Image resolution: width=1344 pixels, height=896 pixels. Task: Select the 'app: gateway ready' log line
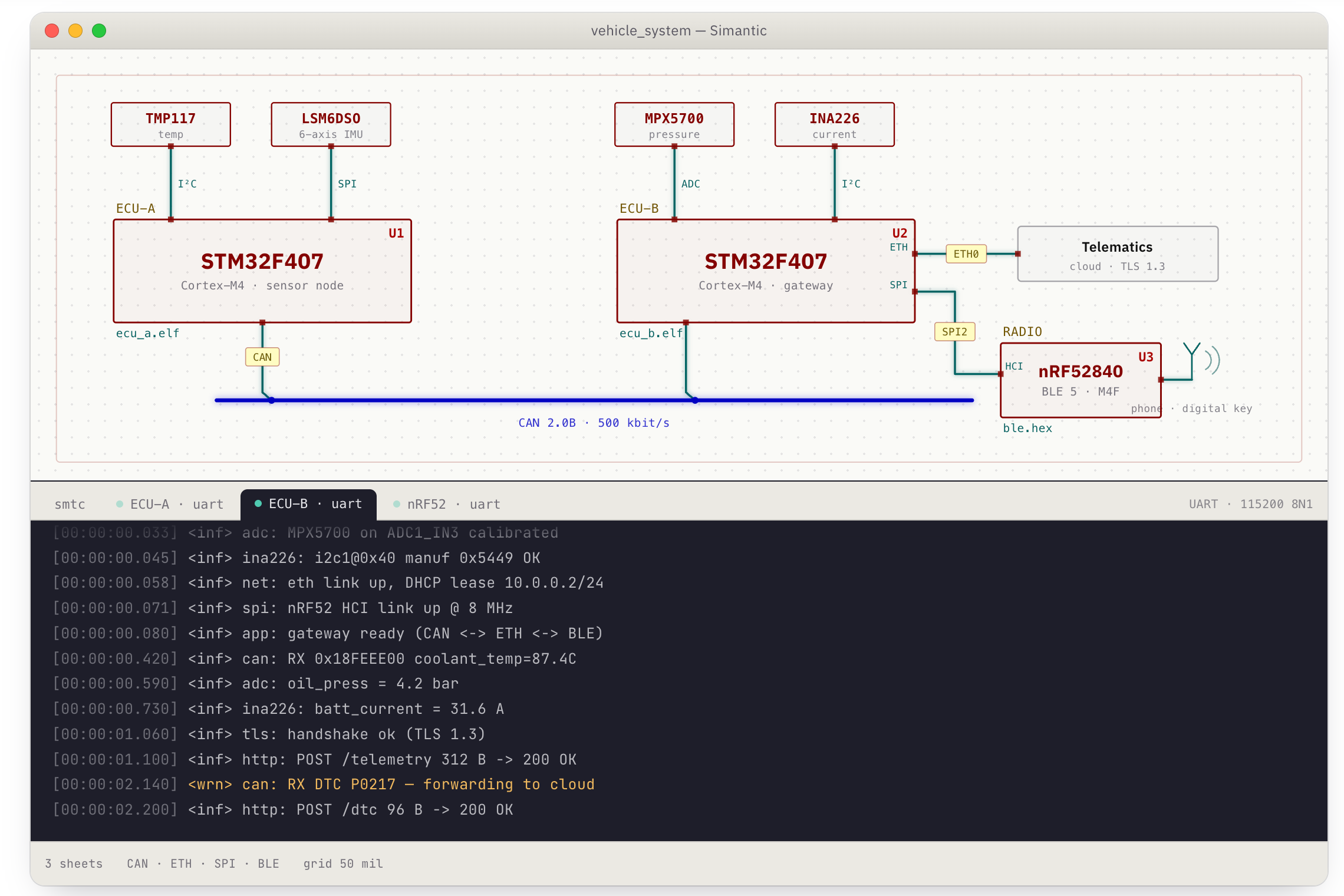pyautogui.click(x=328, y=634)
